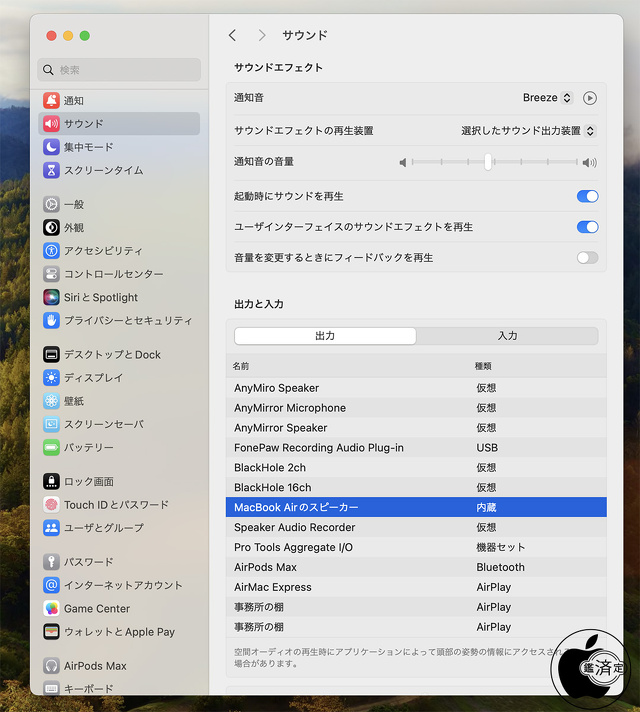Image resolution: width=640 pixels, height=712 pixels.
Task: Open the ウォレットと Apple Pay icon
Action: pos(51,632)
